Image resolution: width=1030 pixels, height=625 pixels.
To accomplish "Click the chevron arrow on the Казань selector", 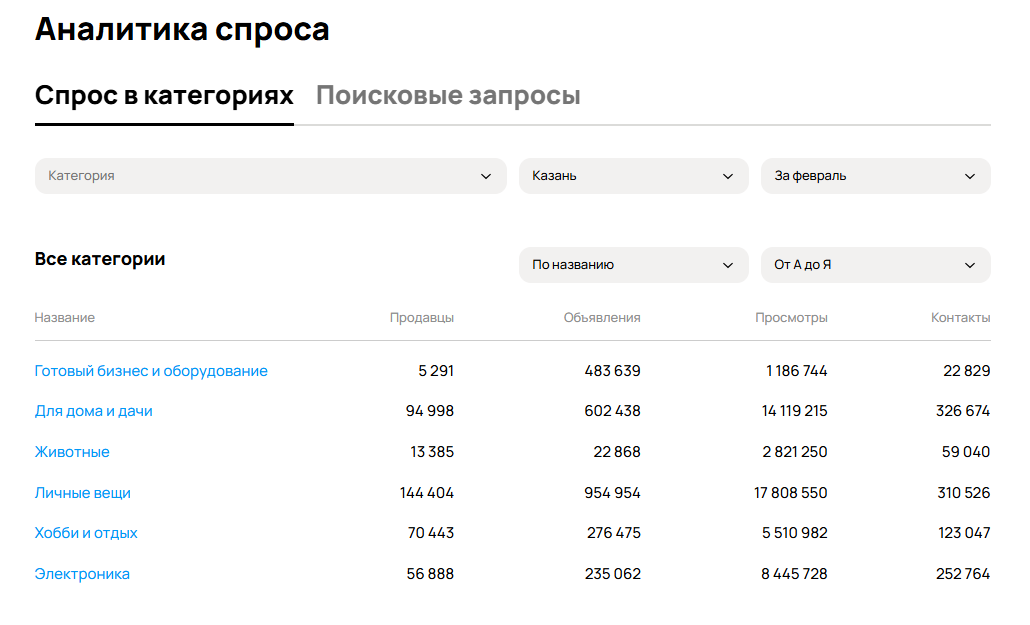I will (x=729, y=176).
